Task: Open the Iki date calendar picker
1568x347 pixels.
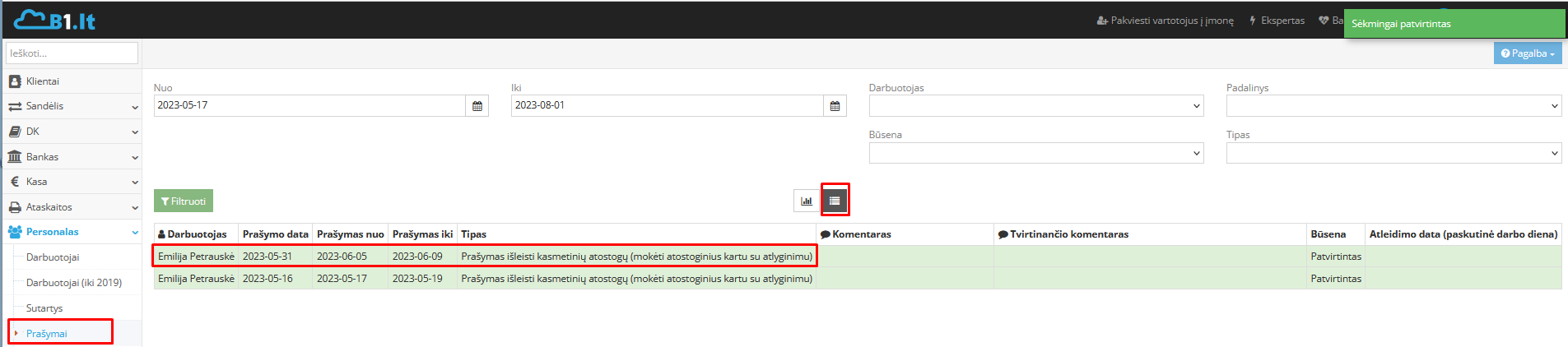Action: coord(835,106)
